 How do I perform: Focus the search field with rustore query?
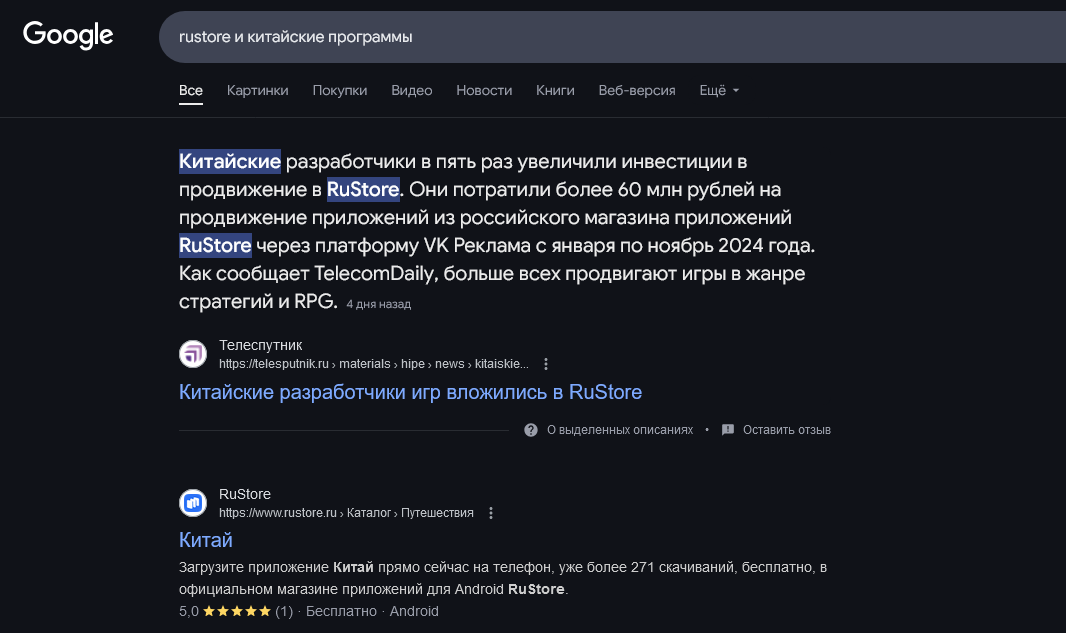[x=612, y=37]
